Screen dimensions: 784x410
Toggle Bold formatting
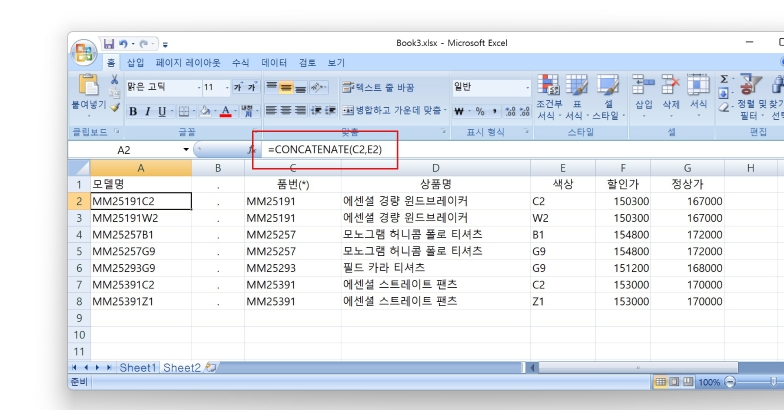(133, 111)
